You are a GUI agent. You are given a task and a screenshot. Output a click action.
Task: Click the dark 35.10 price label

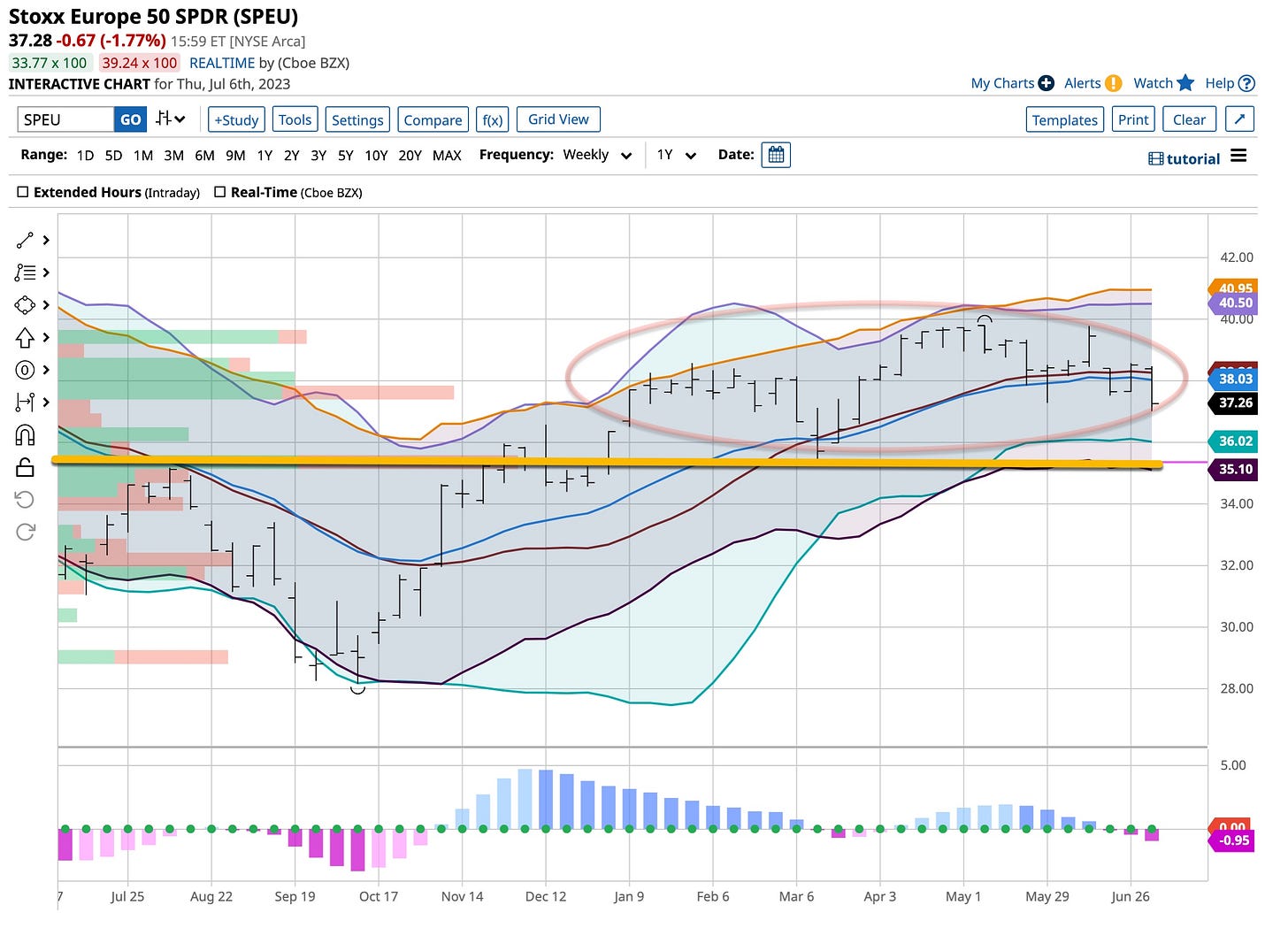(1233, 469)
